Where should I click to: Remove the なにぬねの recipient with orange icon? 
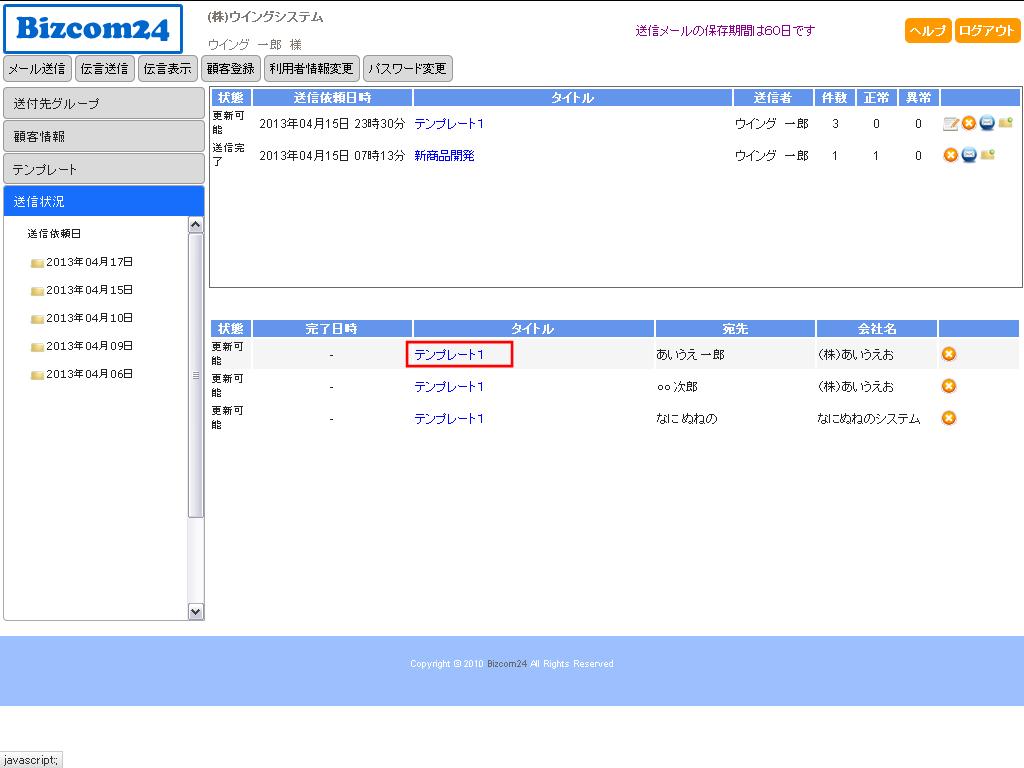click(x=949, y=418)
